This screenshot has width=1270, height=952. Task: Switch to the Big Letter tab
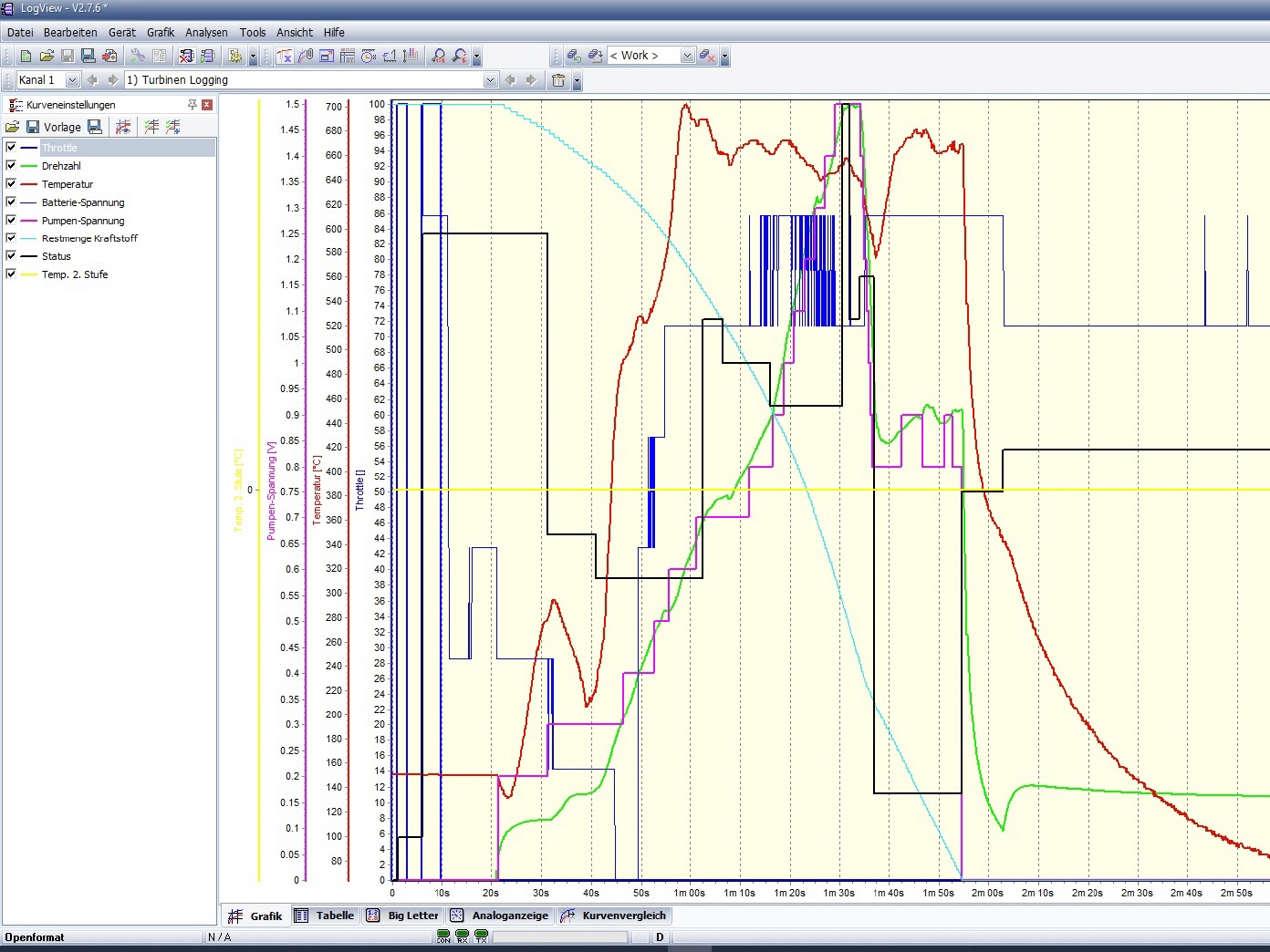[402, 916]
